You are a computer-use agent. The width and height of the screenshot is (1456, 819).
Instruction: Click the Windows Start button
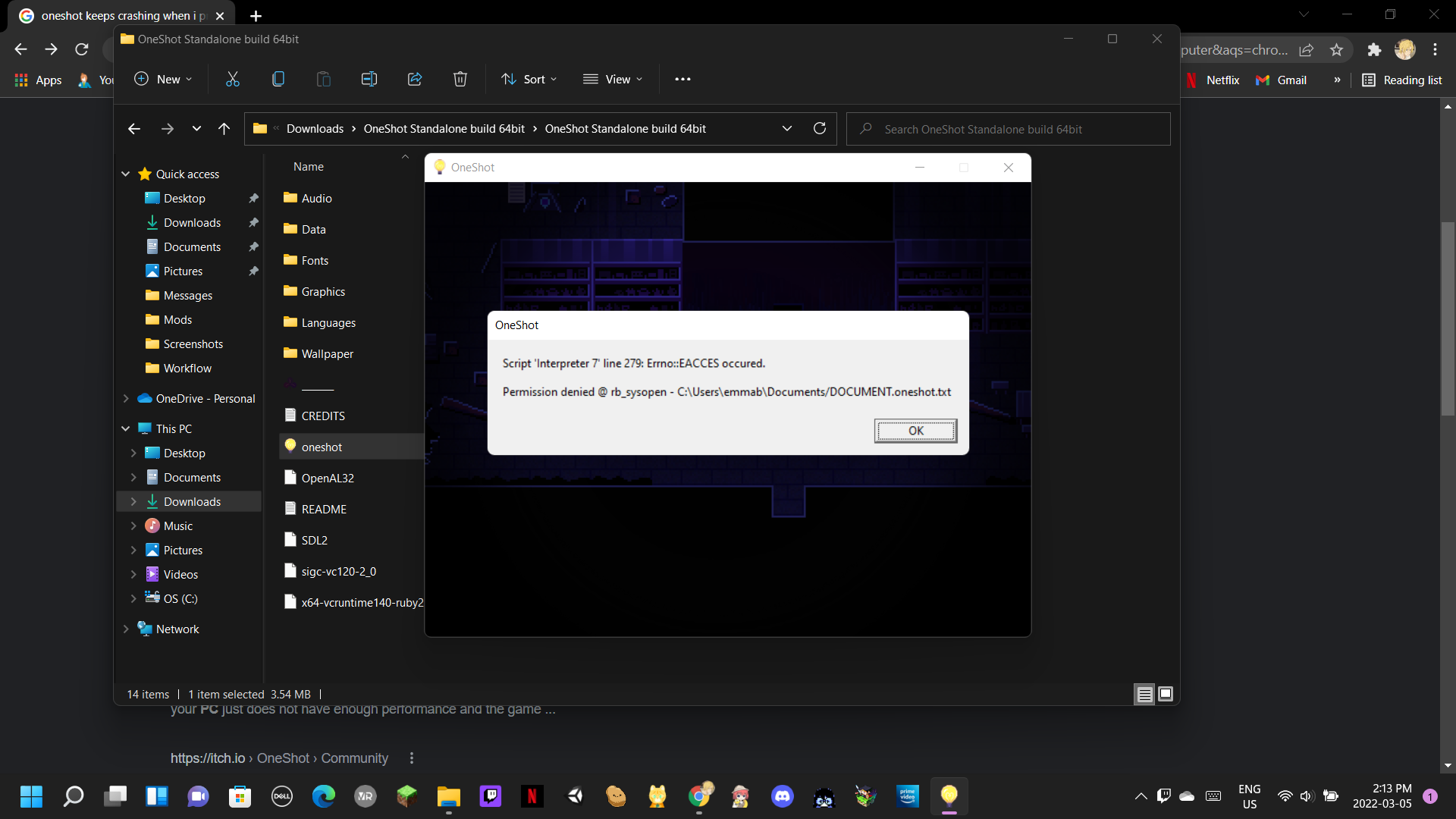click(x=31, y=796)
